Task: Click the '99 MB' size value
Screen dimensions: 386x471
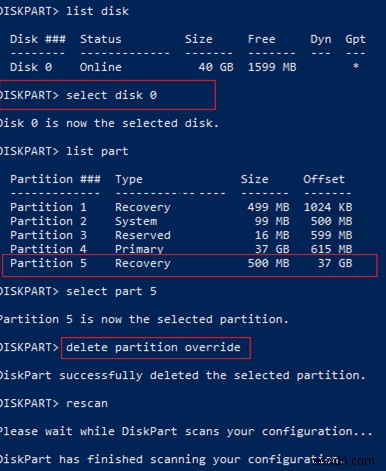Action: [x=272, y=221]
